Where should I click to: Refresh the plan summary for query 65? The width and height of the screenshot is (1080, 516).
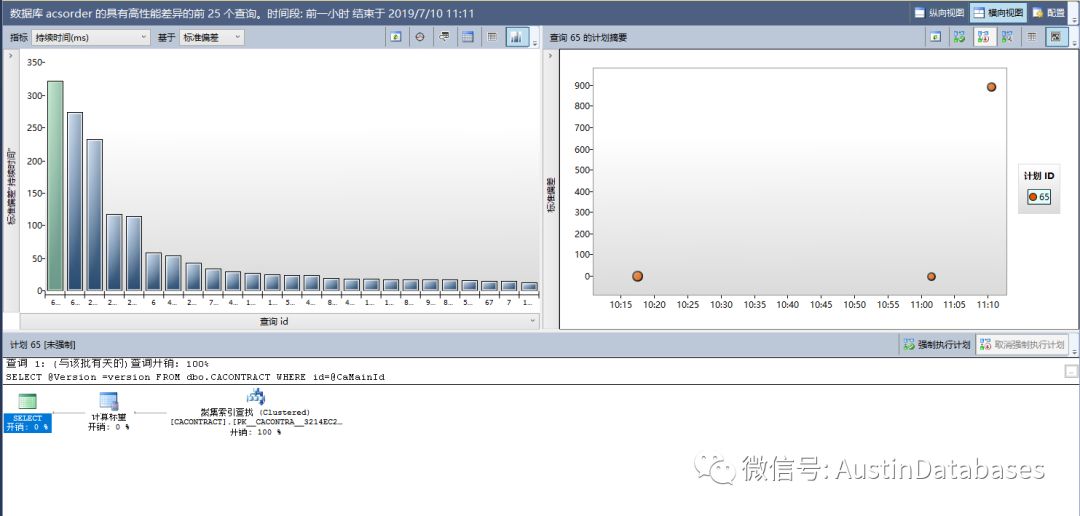[935, 37]
